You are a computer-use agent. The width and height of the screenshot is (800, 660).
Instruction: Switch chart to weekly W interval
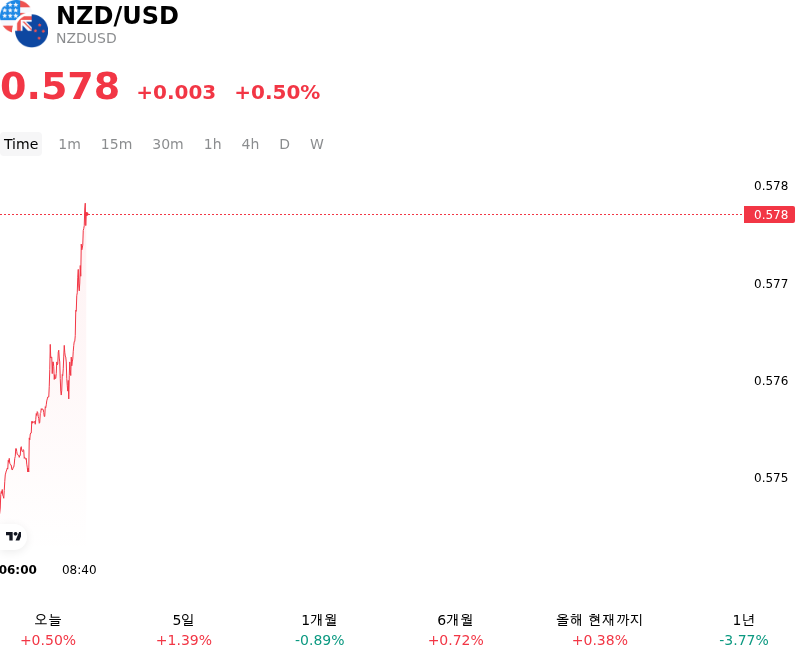coord(317,144)
